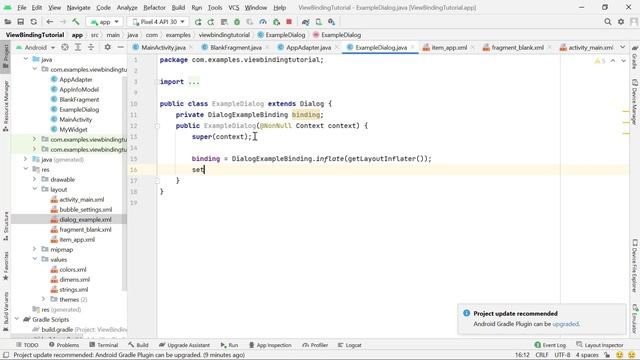Click project tree vertical scrollbar

coord(124,184)
